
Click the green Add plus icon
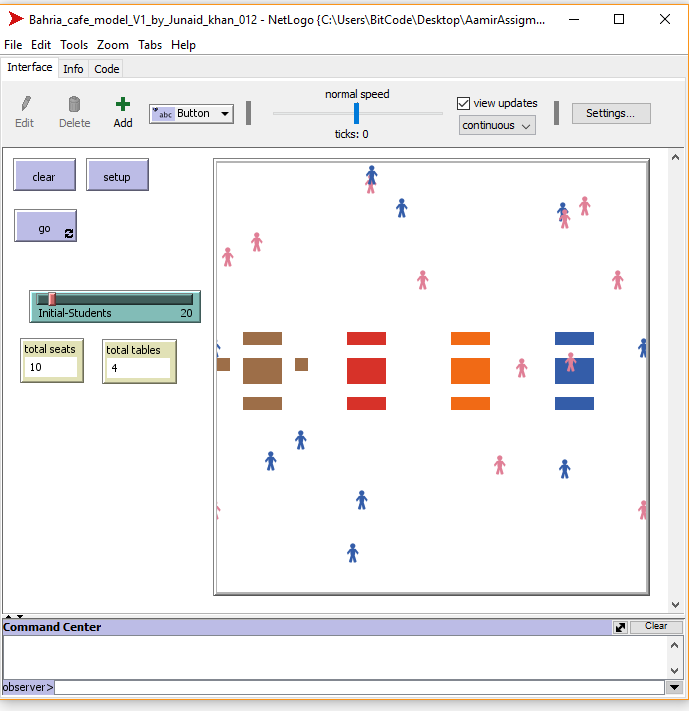point(122,104)
